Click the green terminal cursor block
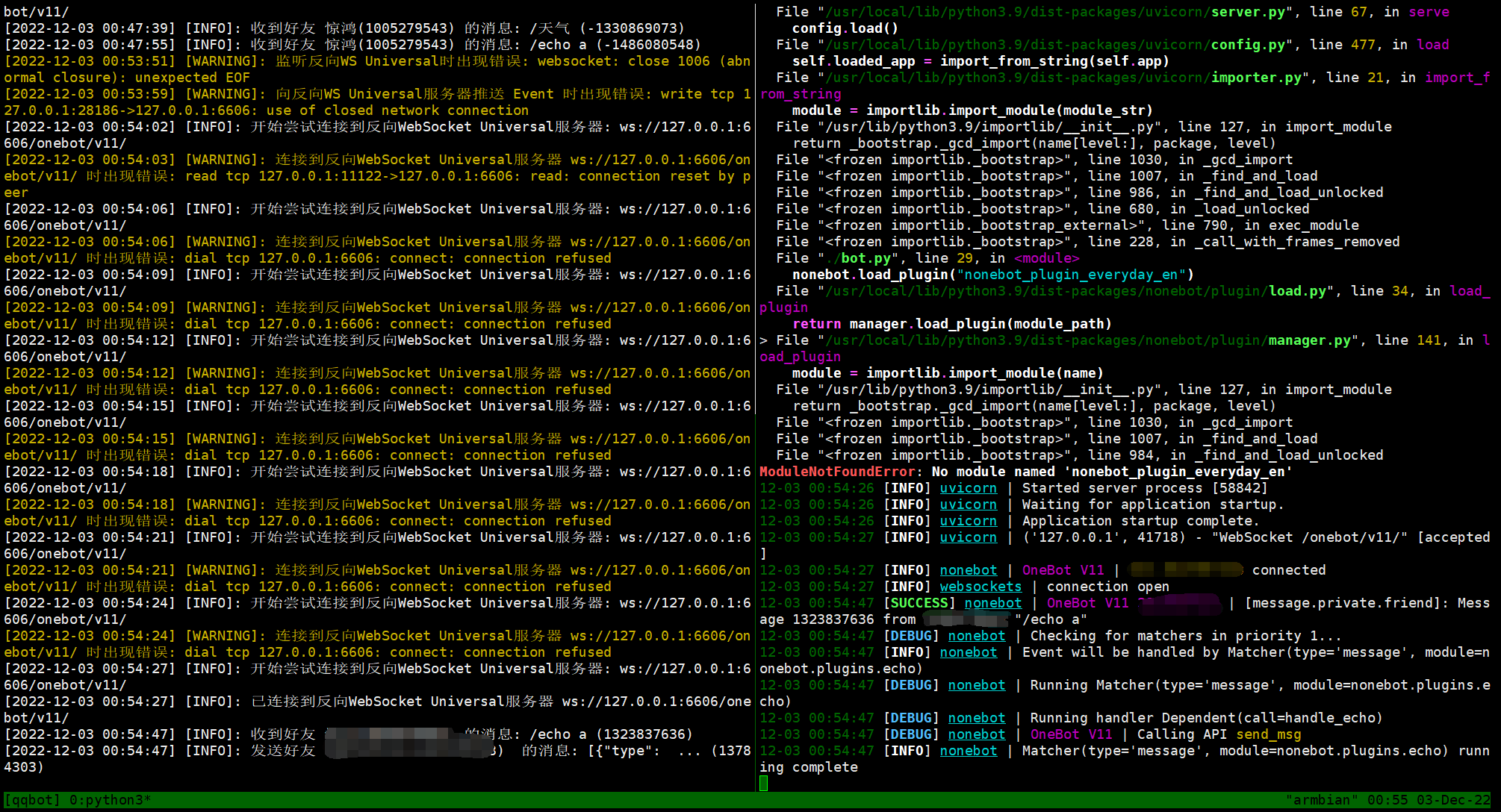The height and width of the screenshot is (812, 1501). click(x=763, y=783)
